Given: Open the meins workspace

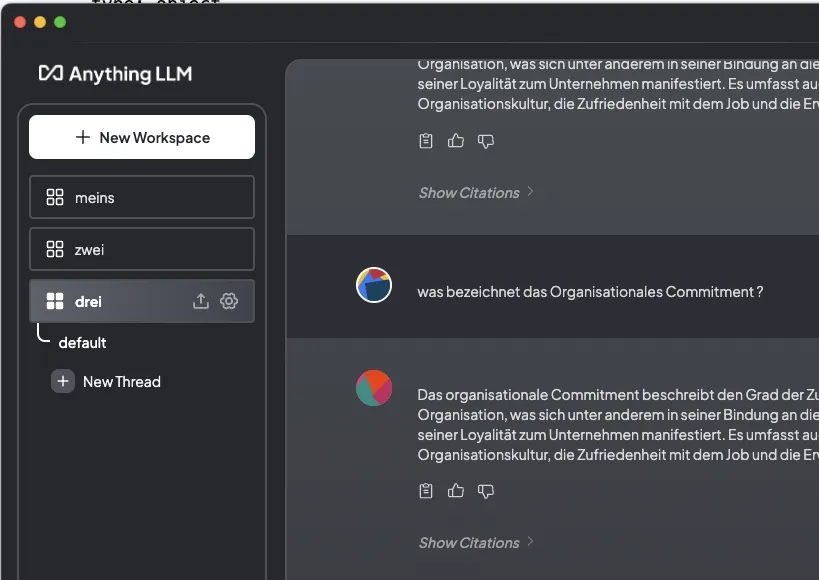Looking at the screenshot, I should click(142, 197).
